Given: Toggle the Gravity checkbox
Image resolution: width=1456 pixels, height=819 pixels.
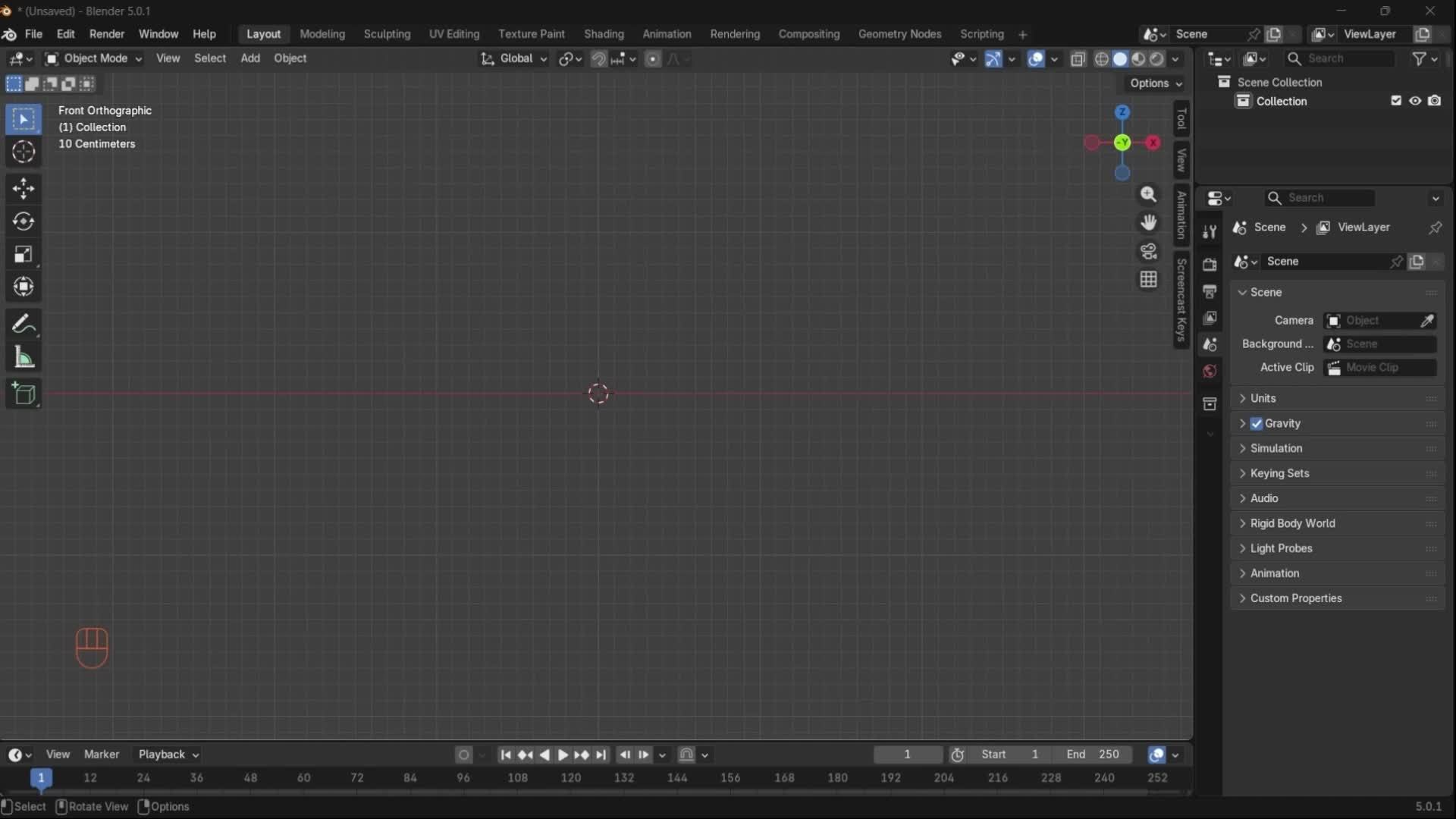Looking at the screenshot, I should point(1257,424).
